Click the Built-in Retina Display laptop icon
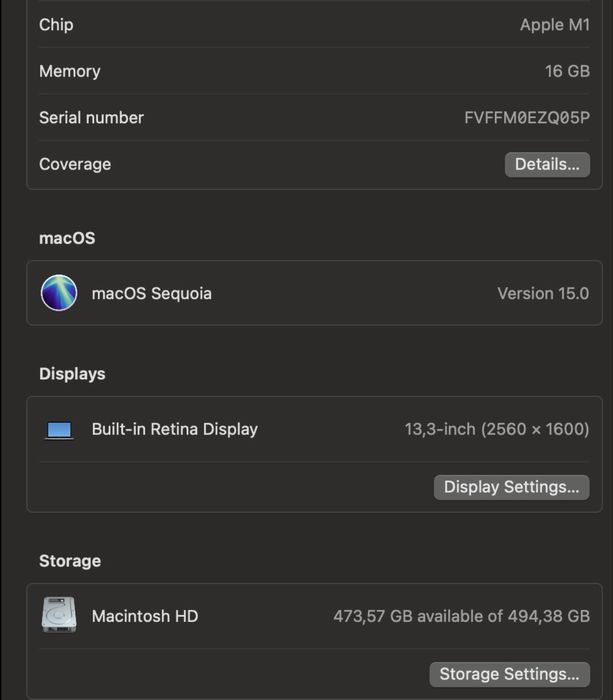The height and width of the screenshot is (700, 613). point(59,430)
